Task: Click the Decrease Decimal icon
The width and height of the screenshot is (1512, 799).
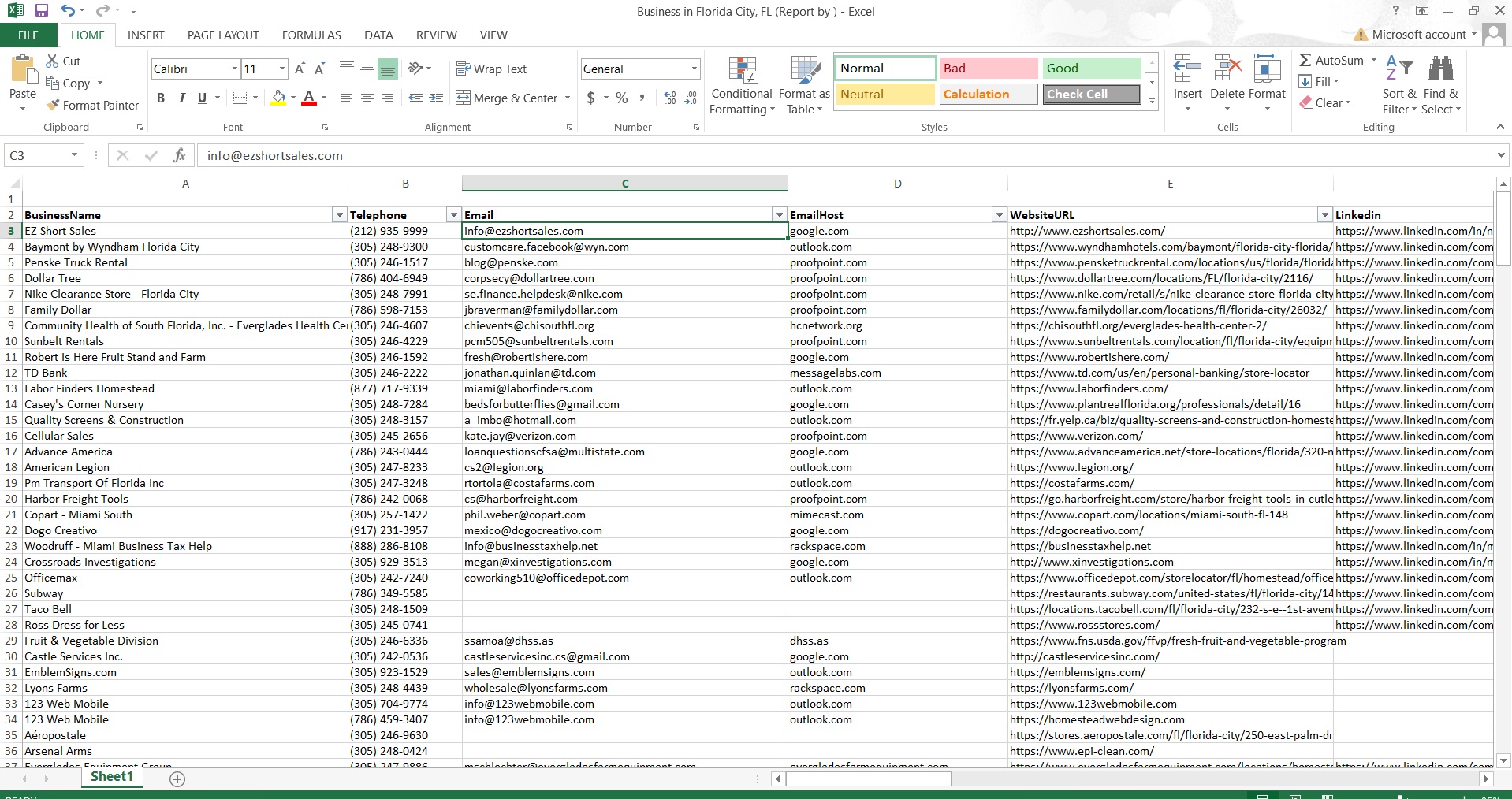Action: tap(691, 98)
